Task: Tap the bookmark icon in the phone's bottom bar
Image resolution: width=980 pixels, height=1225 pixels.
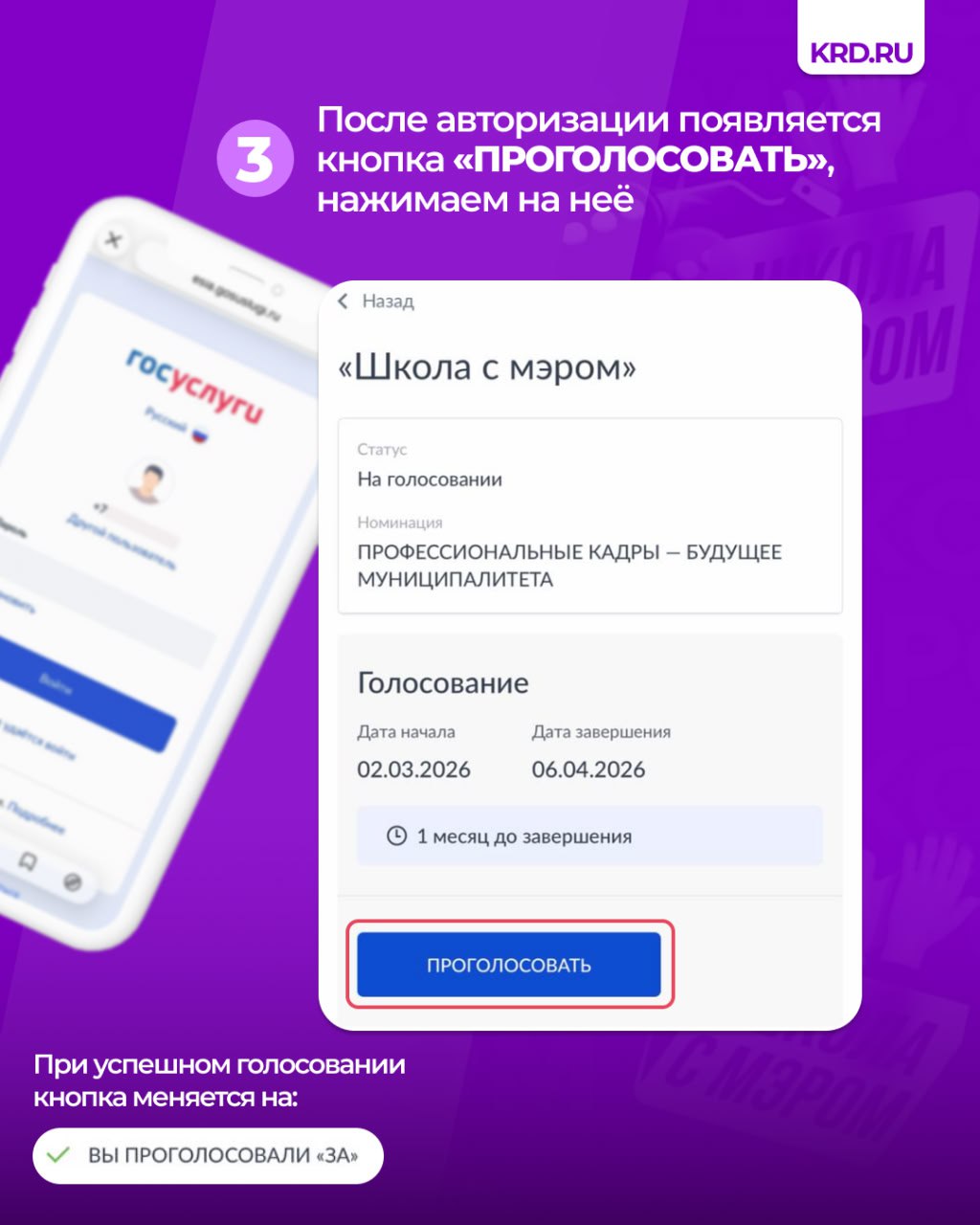Action: 28,860
